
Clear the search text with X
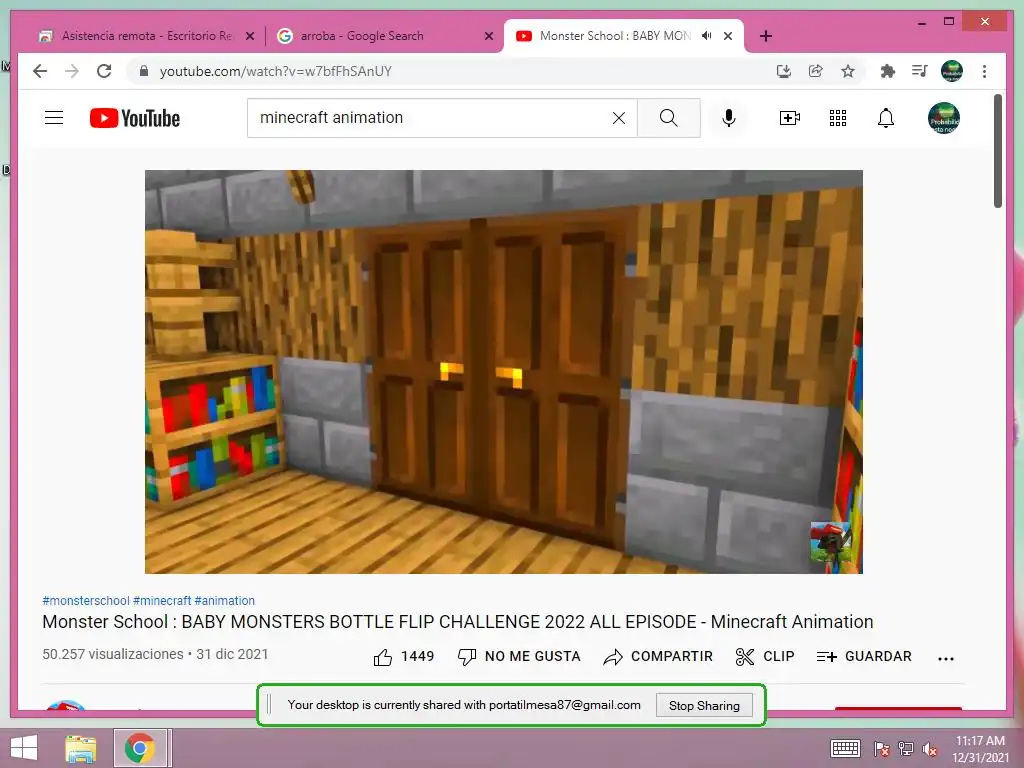pos(618,118)
